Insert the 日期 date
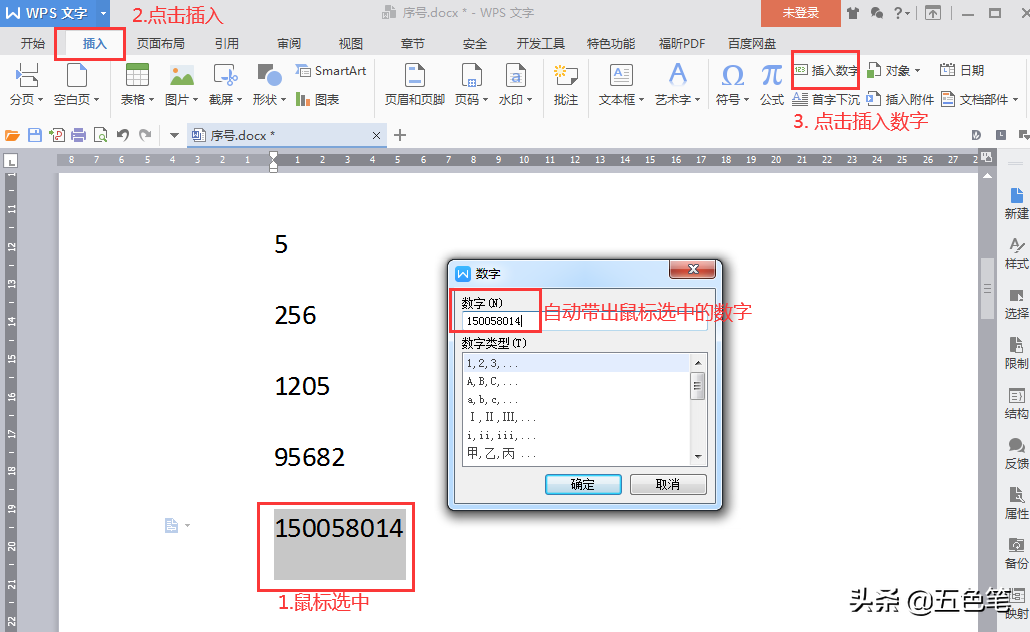This screenshot has height=632, width=1030. 962,70
